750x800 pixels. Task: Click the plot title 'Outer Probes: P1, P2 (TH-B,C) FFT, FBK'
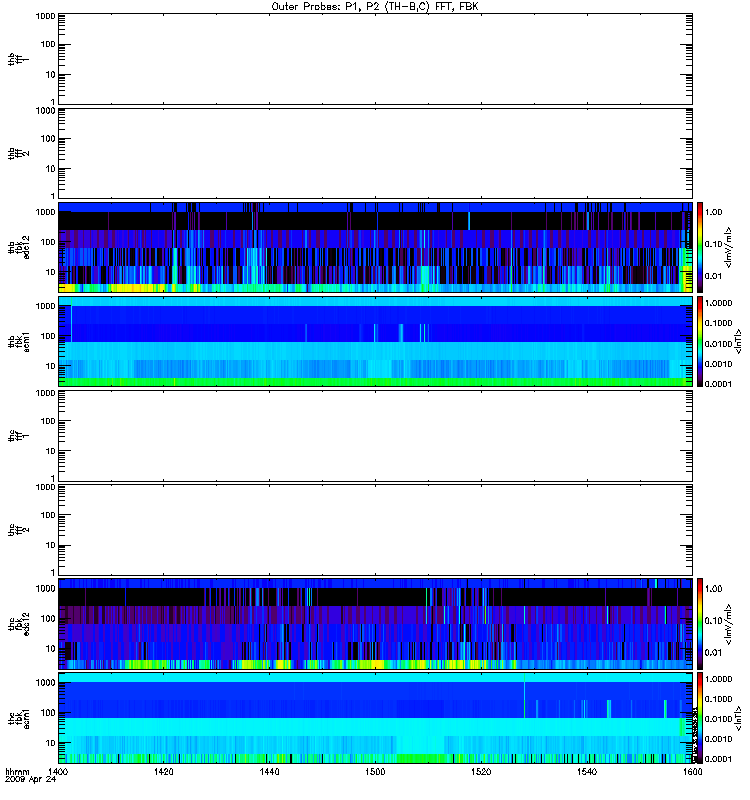[x=375, y=7]
